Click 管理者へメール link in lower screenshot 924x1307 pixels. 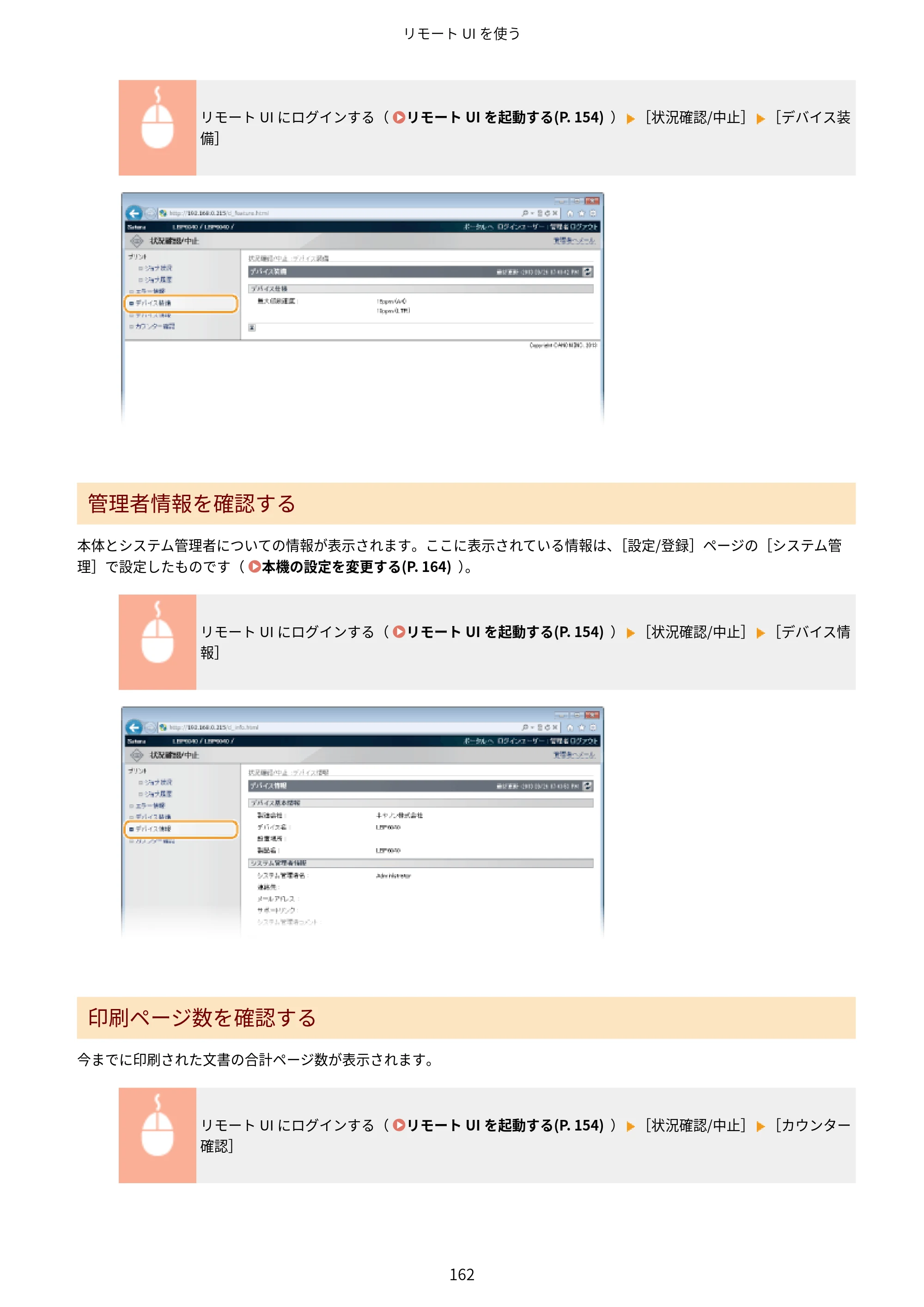[574, 755]
